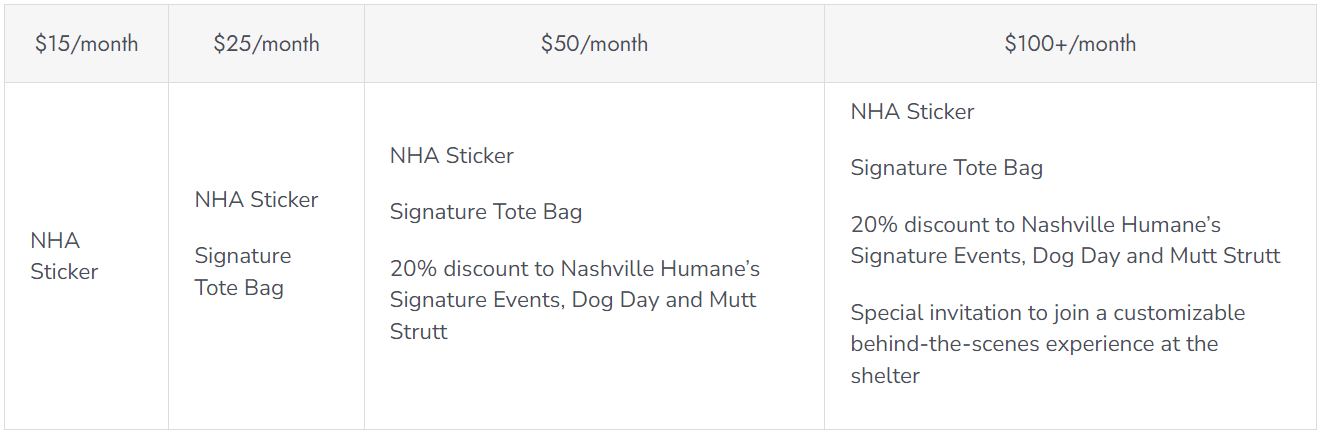Click NHA Sticker in the $100+/month column
This screenshot has width=1326, height=435.
912,112
